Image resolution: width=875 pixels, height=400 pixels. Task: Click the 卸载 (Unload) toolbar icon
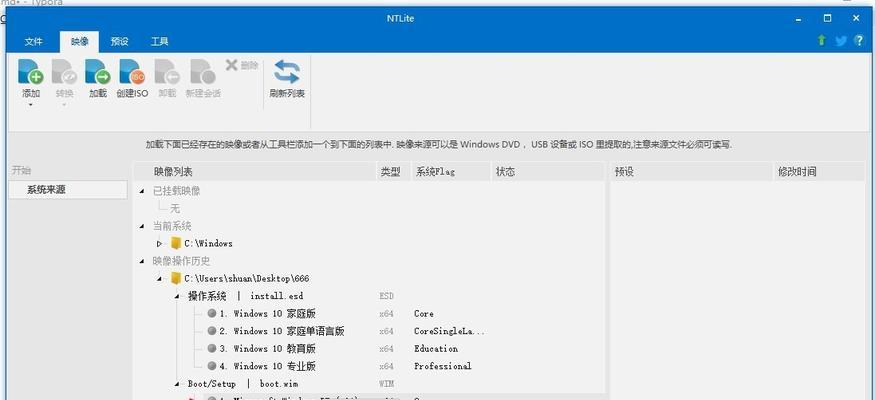(x=167, y=71)
